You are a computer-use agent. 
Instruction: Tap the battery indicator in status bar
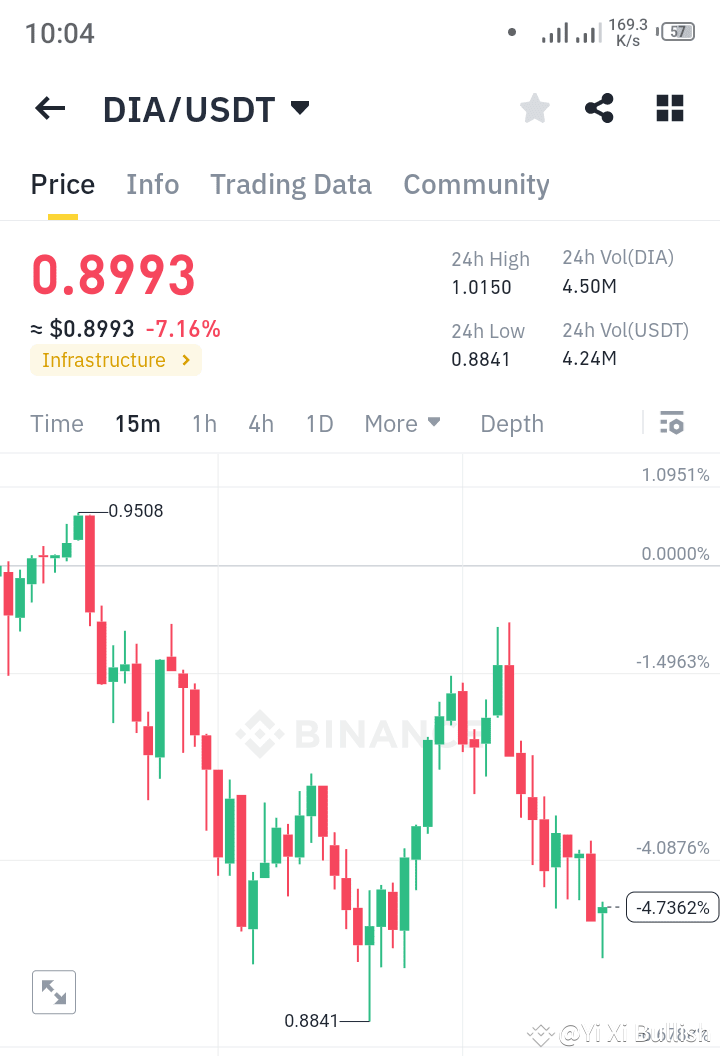click(676, 31)
